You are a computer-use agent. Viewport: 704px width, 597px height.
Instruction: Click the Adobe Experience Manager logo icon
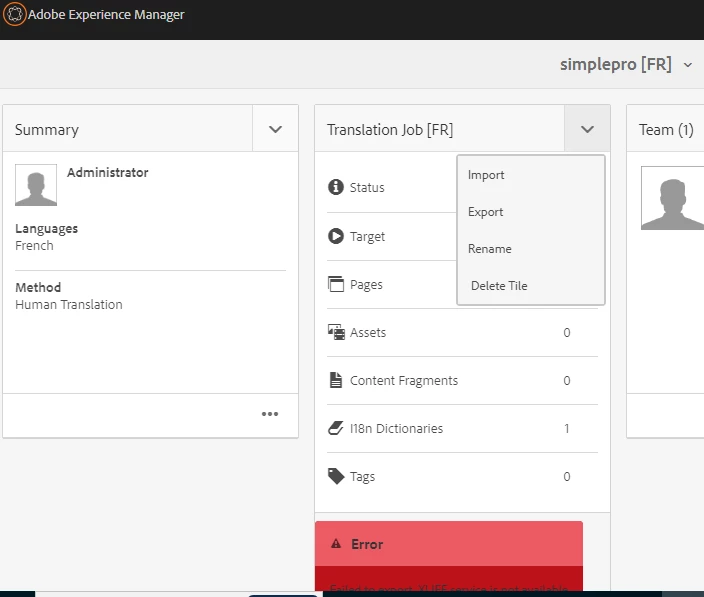[14, 14]
